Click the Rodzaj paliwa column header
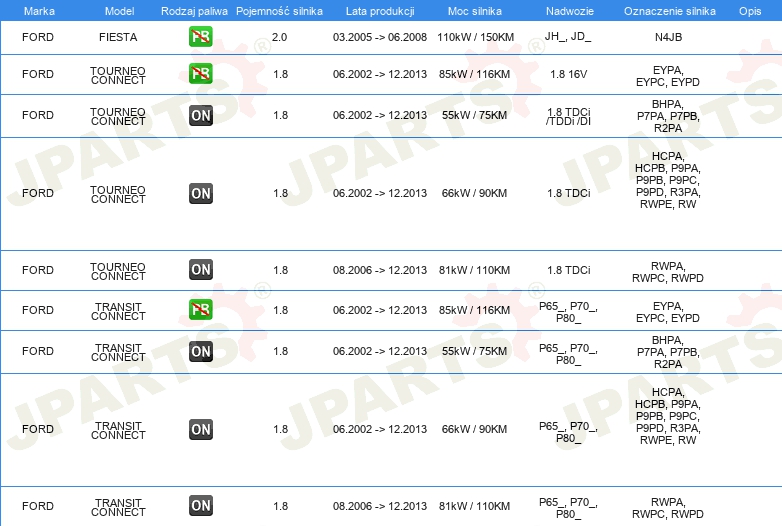The height and width of the screenshot is (526, 782). 194,11
